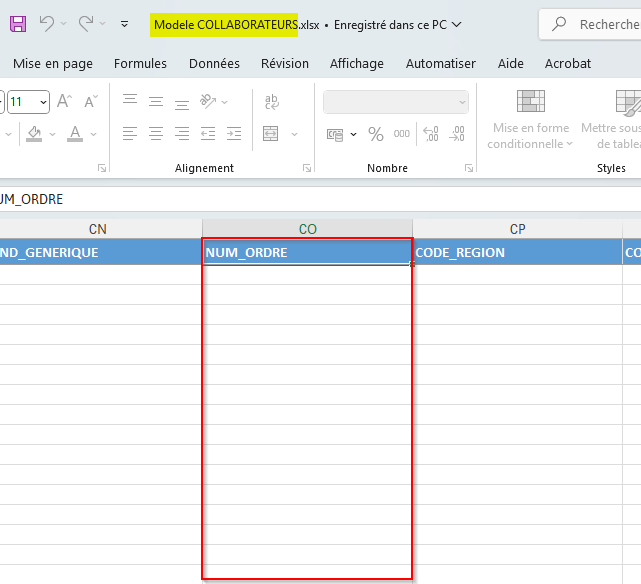Open the font color dropdown arrow
This screenshot has height=584, width=641.
94,134
